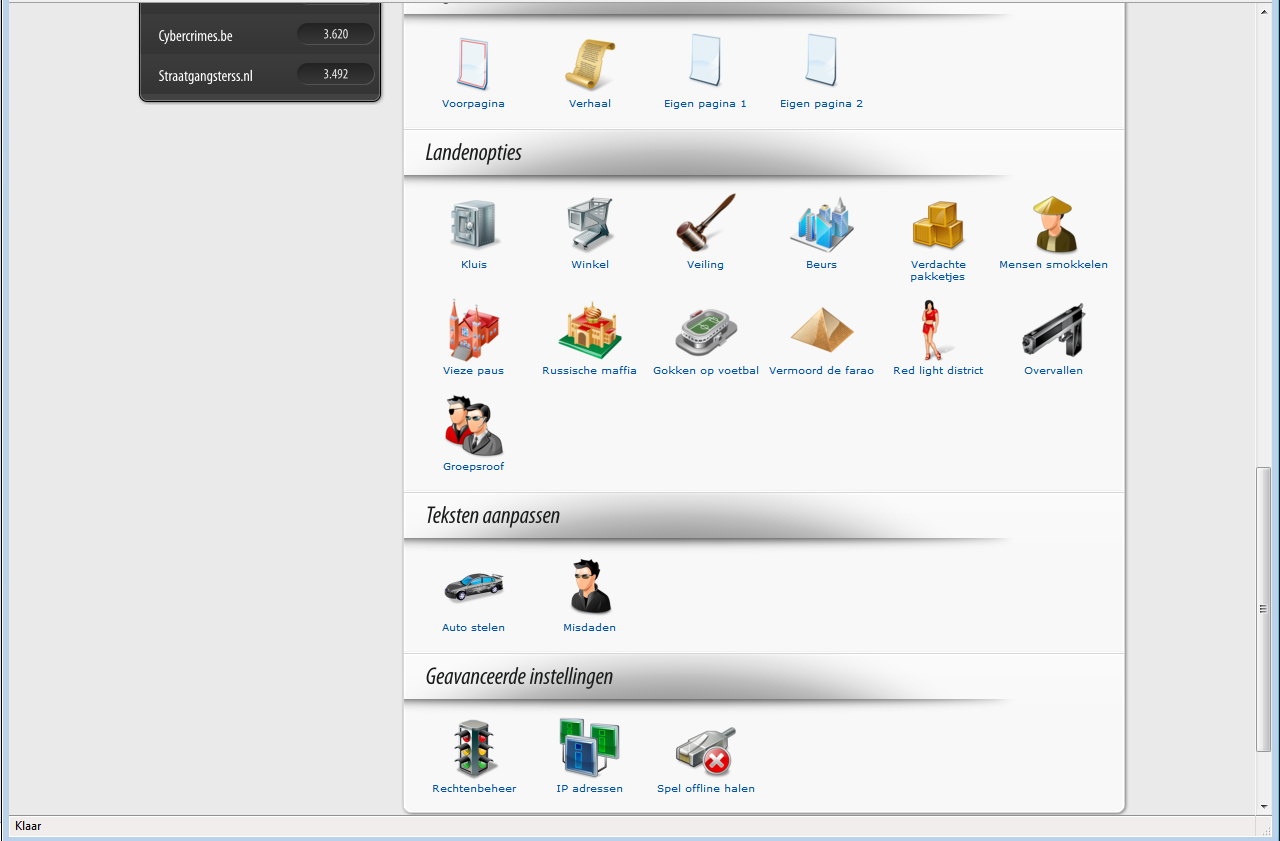Image resolution: width=1280 pixels, height=841 pixels.
Task: Click the Spel offline halen icon
Action: point(705,752)
